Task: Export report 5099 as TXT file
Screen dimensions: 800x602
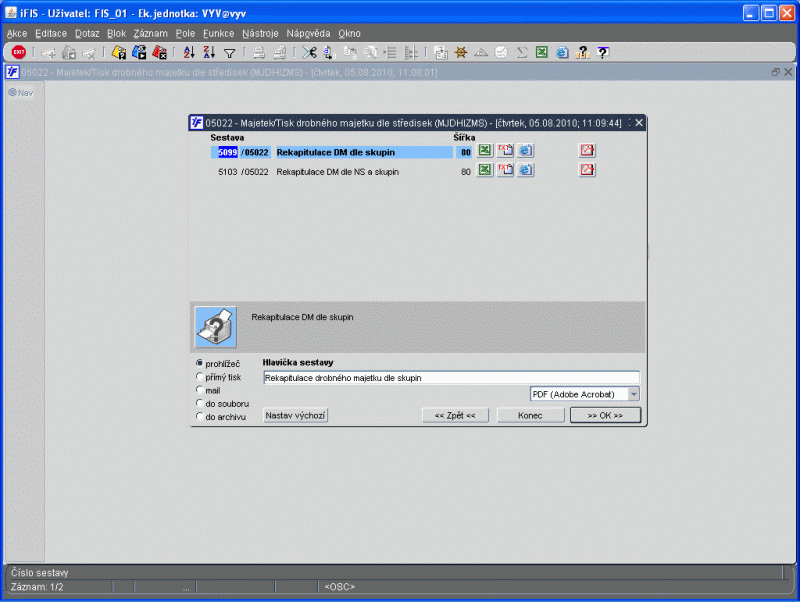Action: tap(505, 150)
